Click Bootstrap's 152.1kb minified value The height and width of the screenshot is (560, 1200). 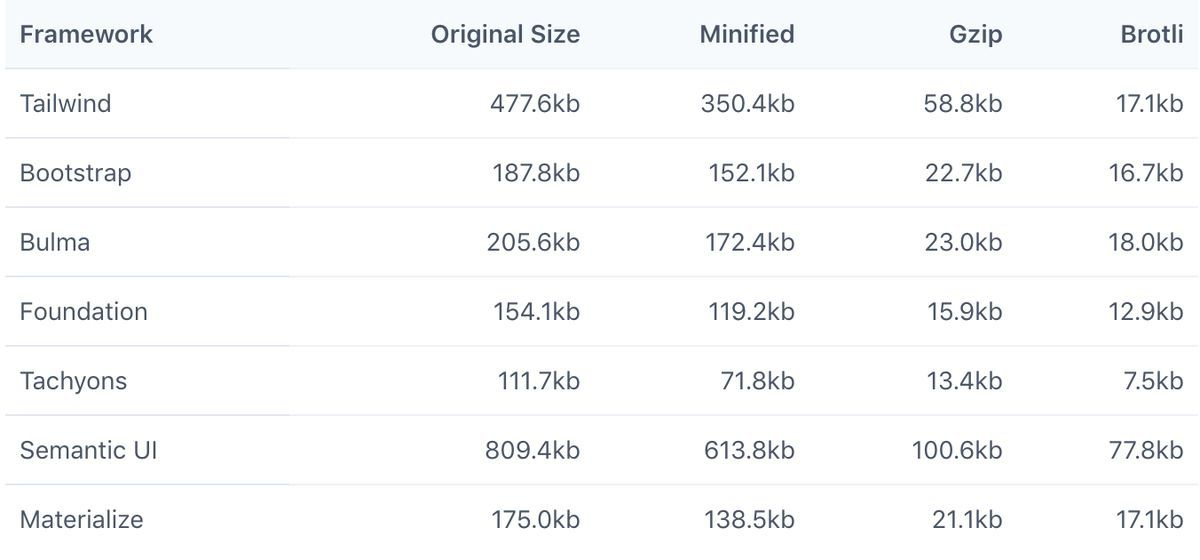[752, 173]
